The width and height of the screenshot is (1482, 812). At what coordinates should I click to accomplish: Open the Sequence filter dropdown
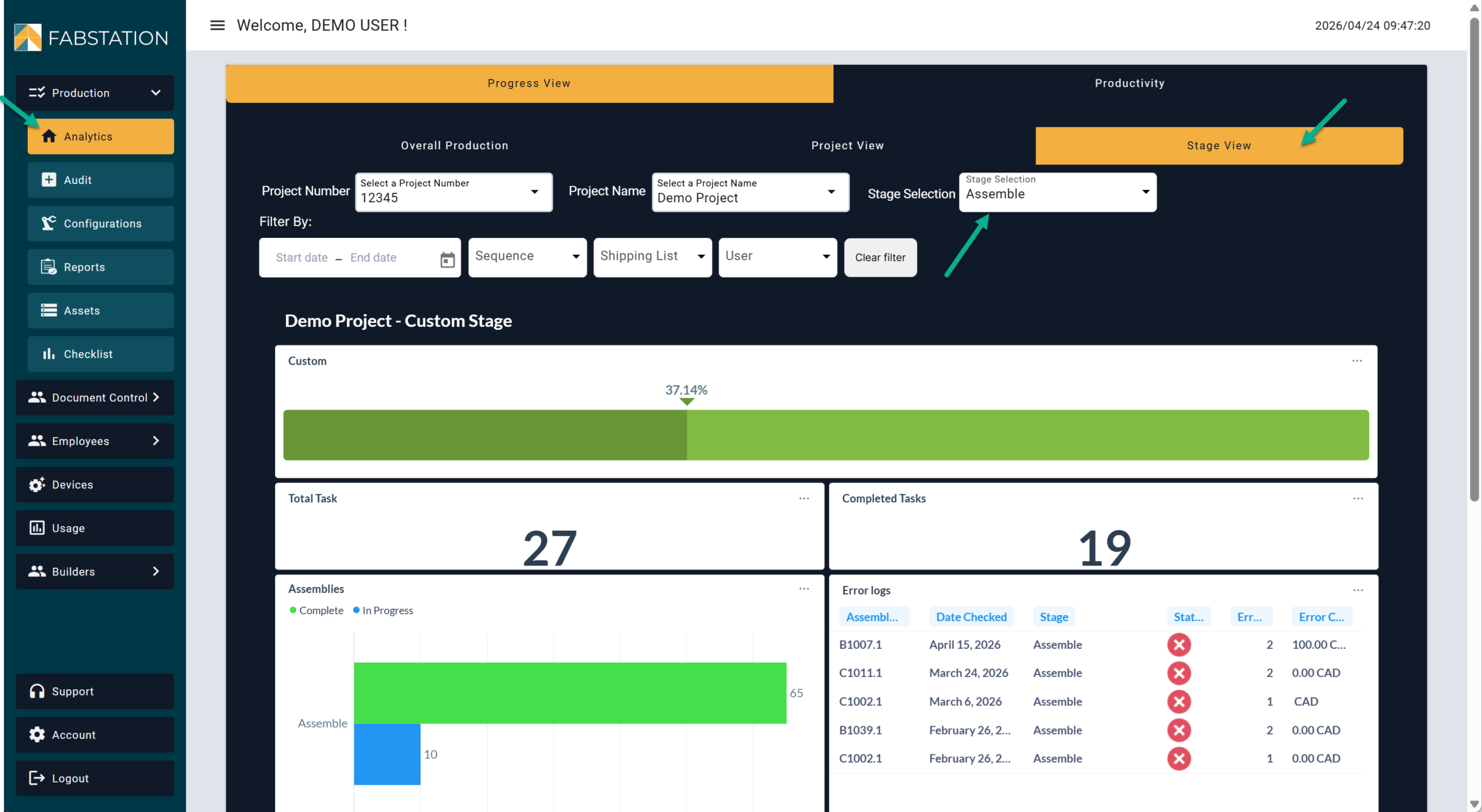pos(527,257)
